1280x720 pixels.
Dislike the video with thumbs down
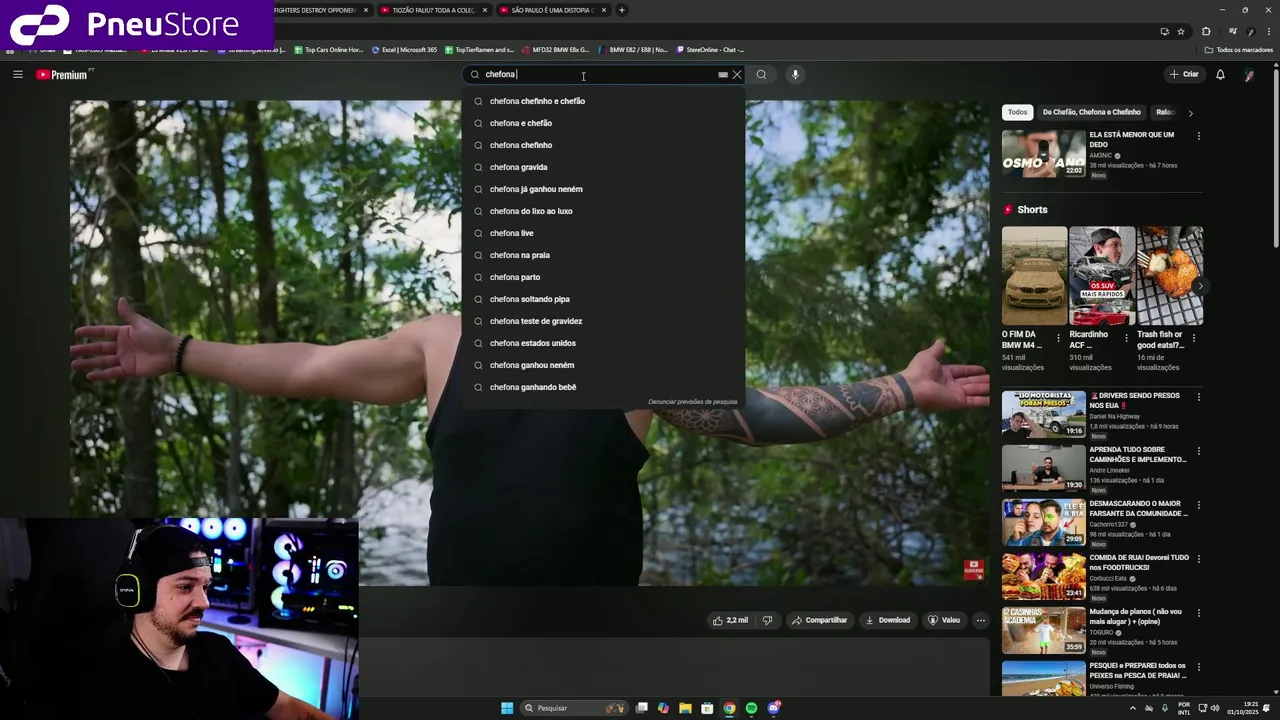[x=768, y=620]
